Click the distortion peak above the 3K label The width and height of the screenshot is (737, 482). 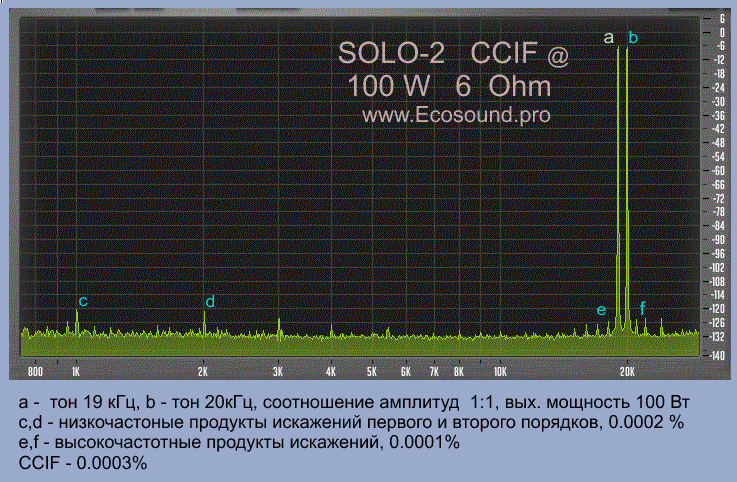pos(279,328)
